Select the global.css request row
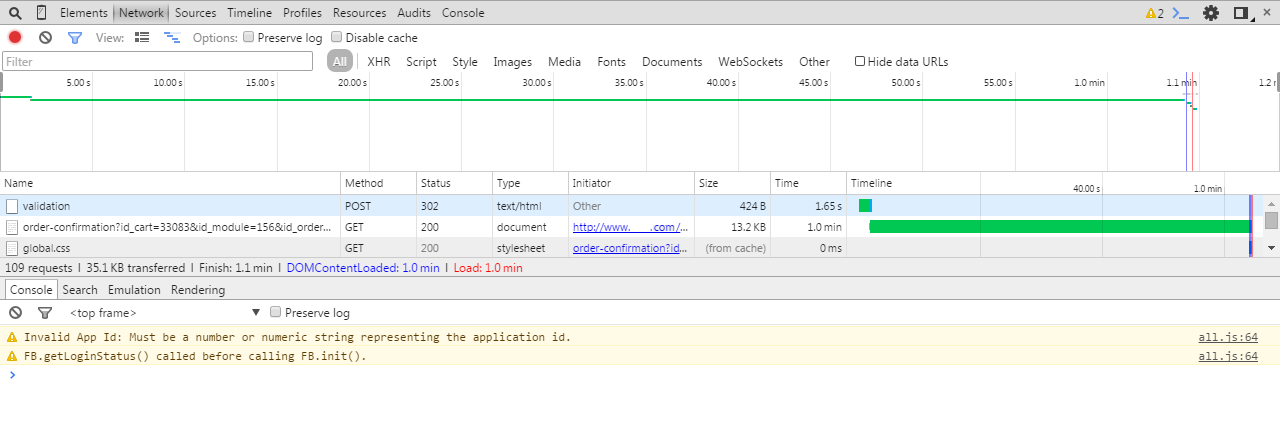 (x=632, y=247)
